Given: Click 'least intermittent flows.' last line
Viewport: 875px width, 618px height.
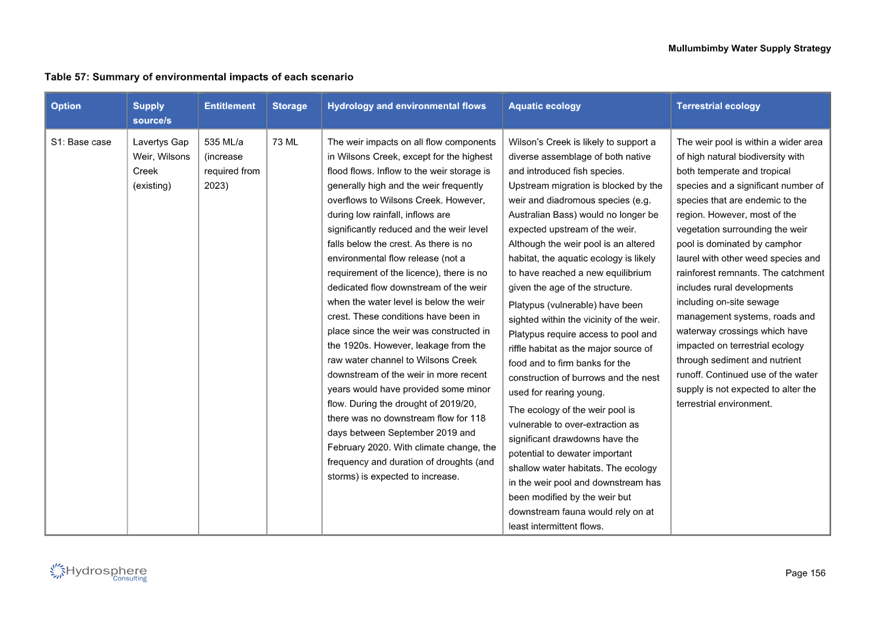Looking at the screenshot, I should tap(556, 526).
